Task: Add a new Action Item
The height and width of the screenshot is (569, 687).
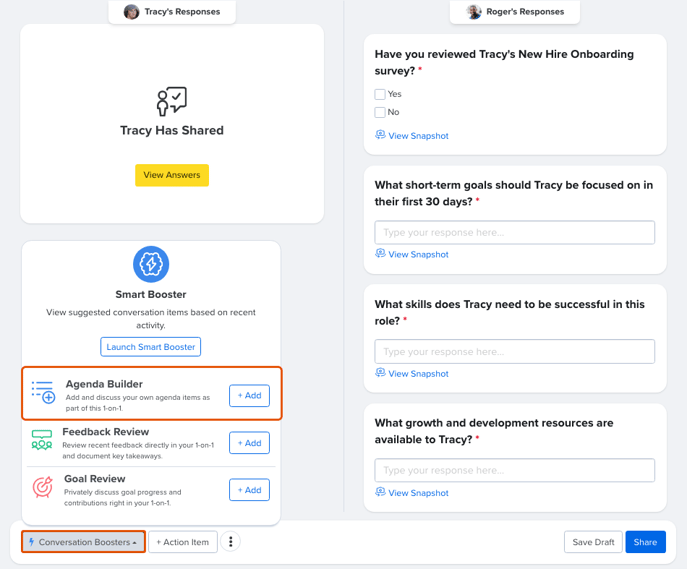Action: click(183, 542)
